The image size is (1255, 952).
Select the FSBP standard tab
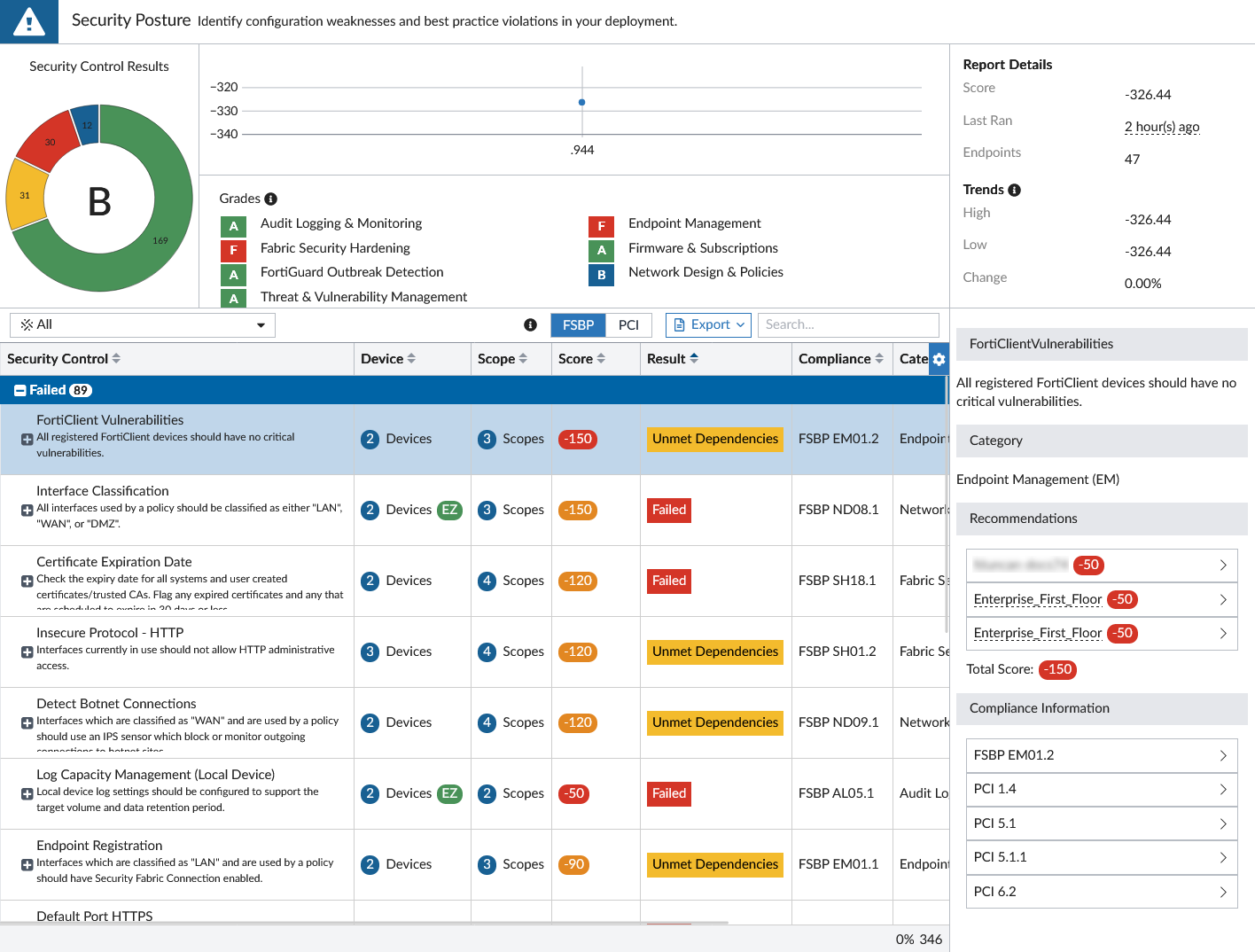click(x=577, y=324)
